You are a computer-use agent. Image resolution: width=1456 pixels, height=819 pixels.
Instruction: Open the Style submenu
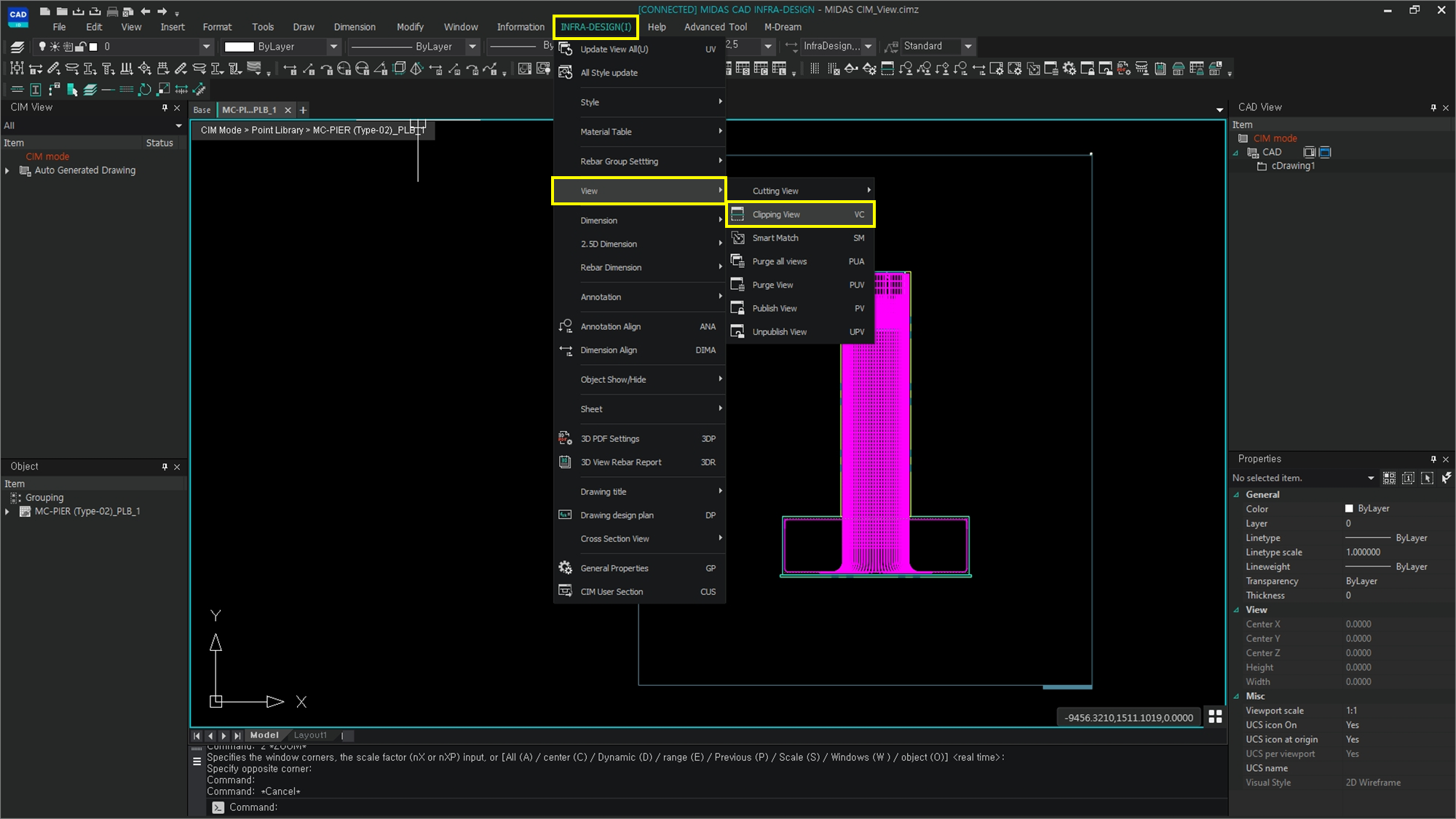(640, 102)
